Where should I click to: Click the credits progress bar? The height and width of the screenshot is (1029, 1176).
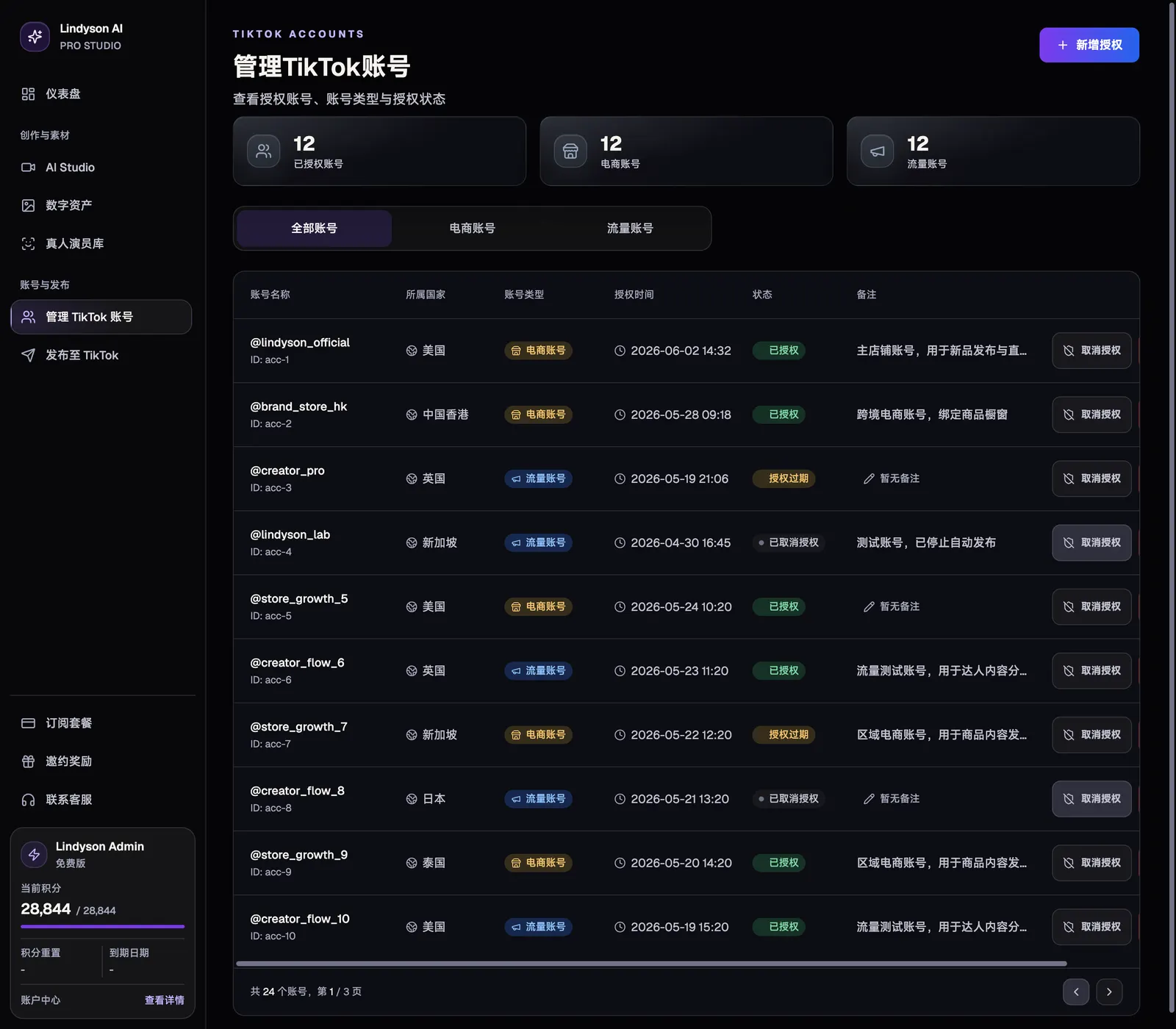[102, 927]
